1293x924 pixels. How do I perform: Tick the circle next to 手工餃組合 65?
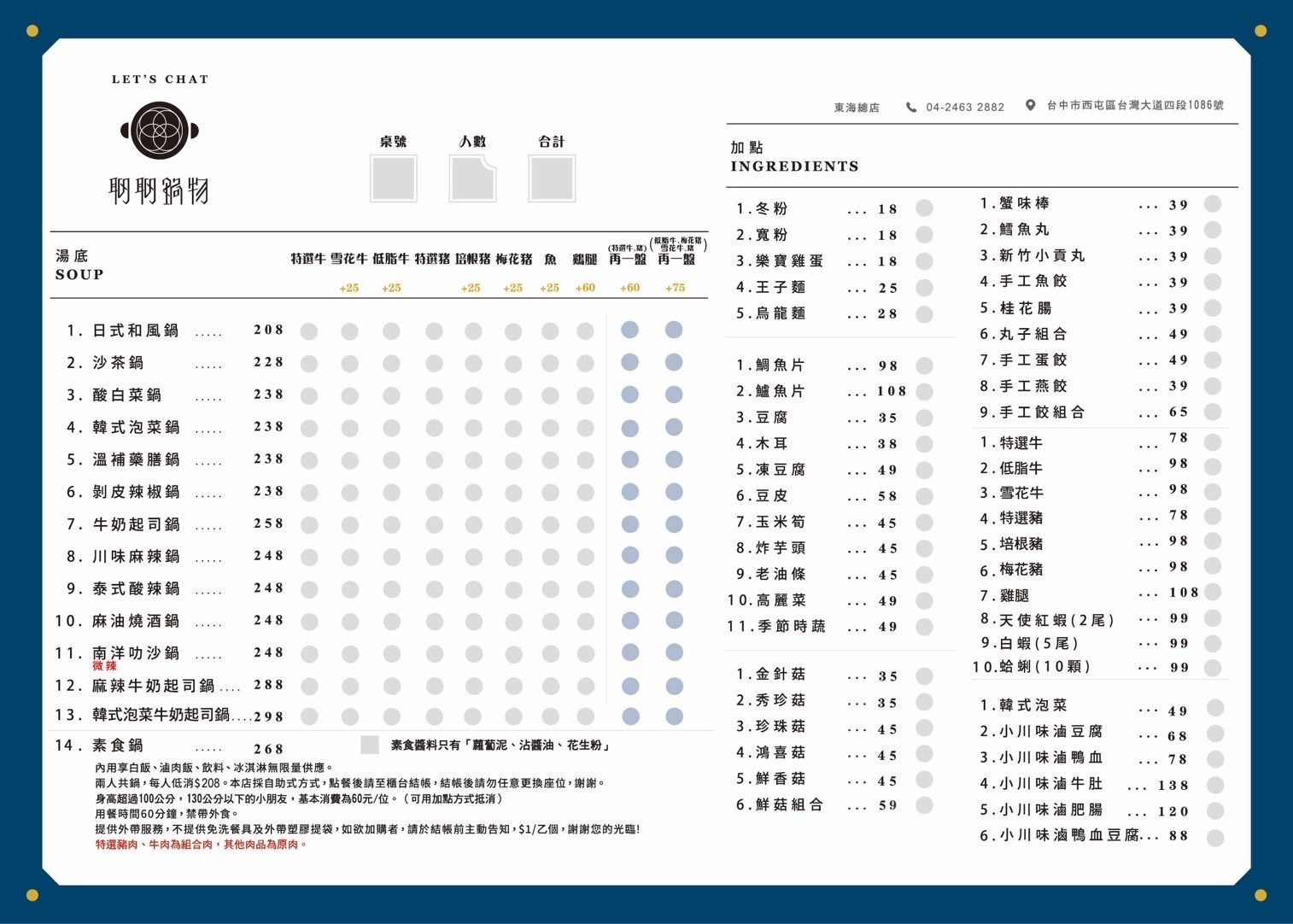tap(1213, 412)
